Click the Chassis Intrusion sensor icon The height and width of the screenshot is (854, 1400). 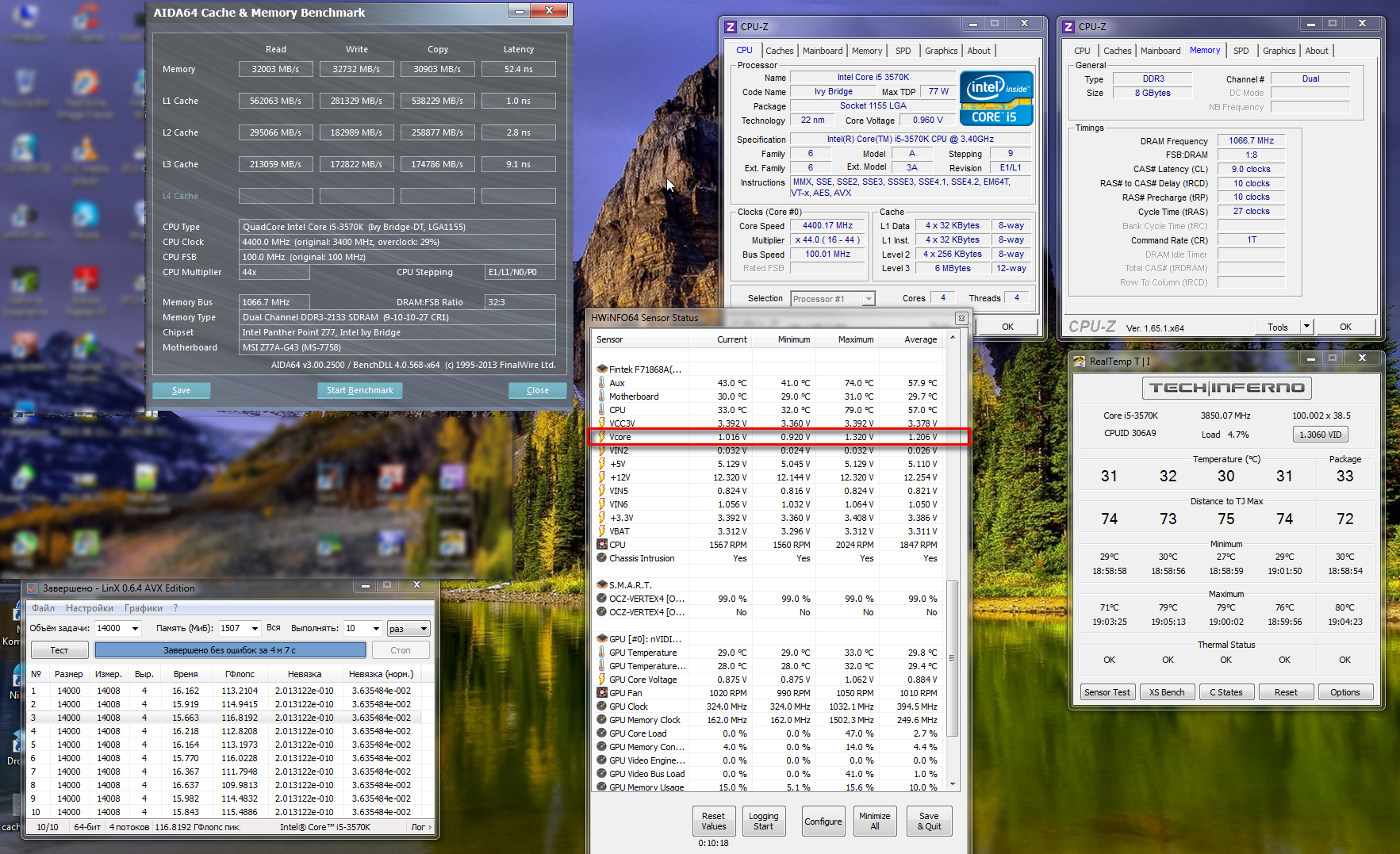tap(602, 558)
